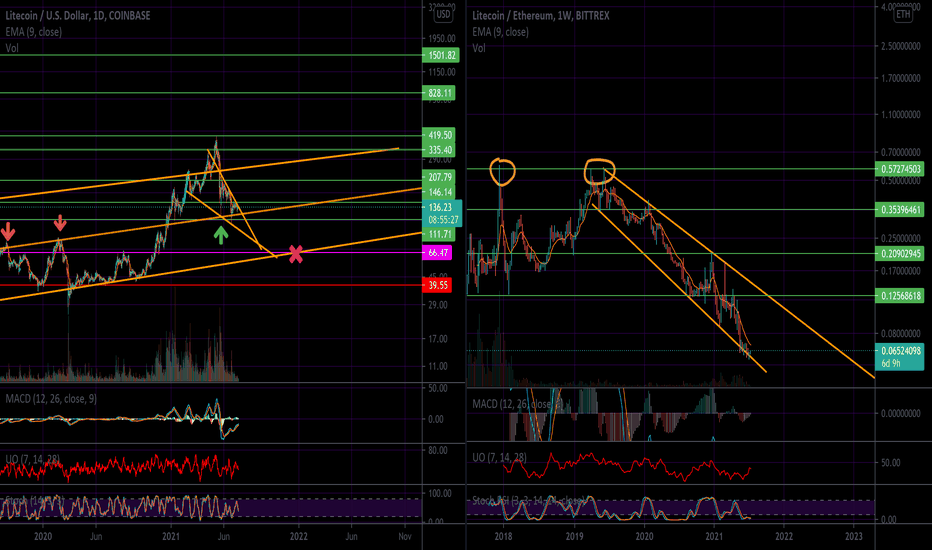Image resolution: width=932 pixels, height=550 pixels.
Task: Click 2019 on the right chart time axis
Action: pyautogui.click(x=574, y=536)
